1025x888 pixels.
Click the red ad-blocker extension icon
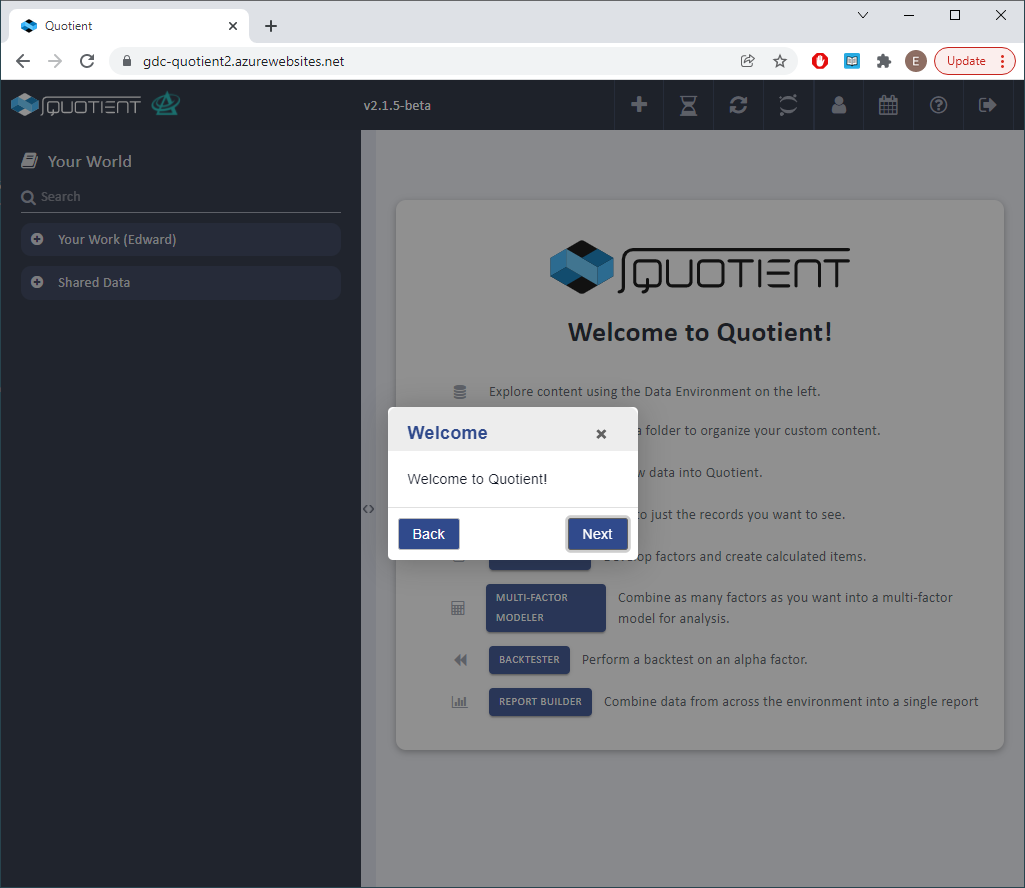820,61
